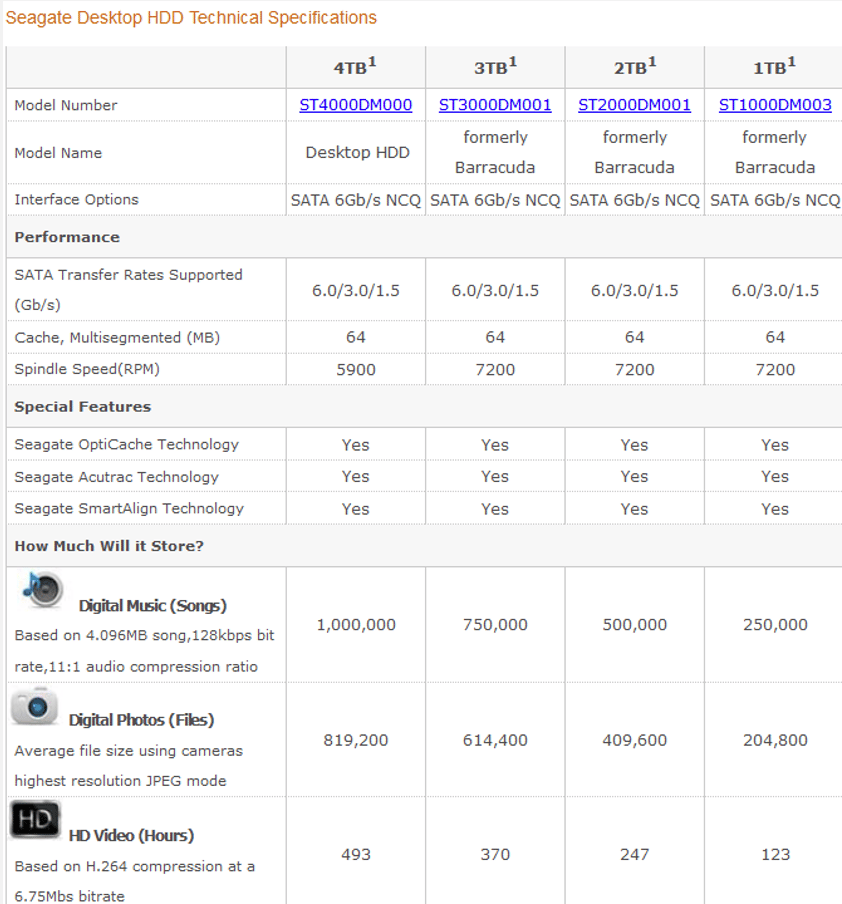Viewport: 842px width, 904px height.
Task: Select the 3TB column header
Action: point(495,67)
